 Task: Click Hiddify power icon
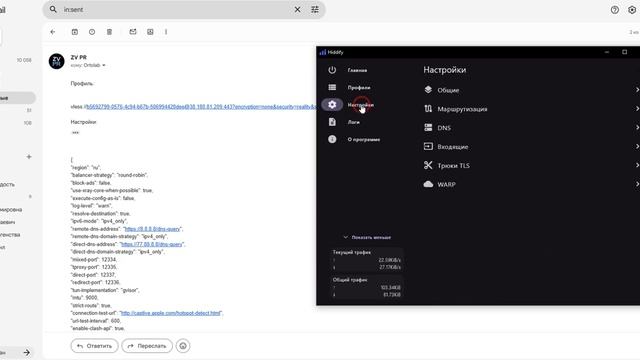(332, 70)
